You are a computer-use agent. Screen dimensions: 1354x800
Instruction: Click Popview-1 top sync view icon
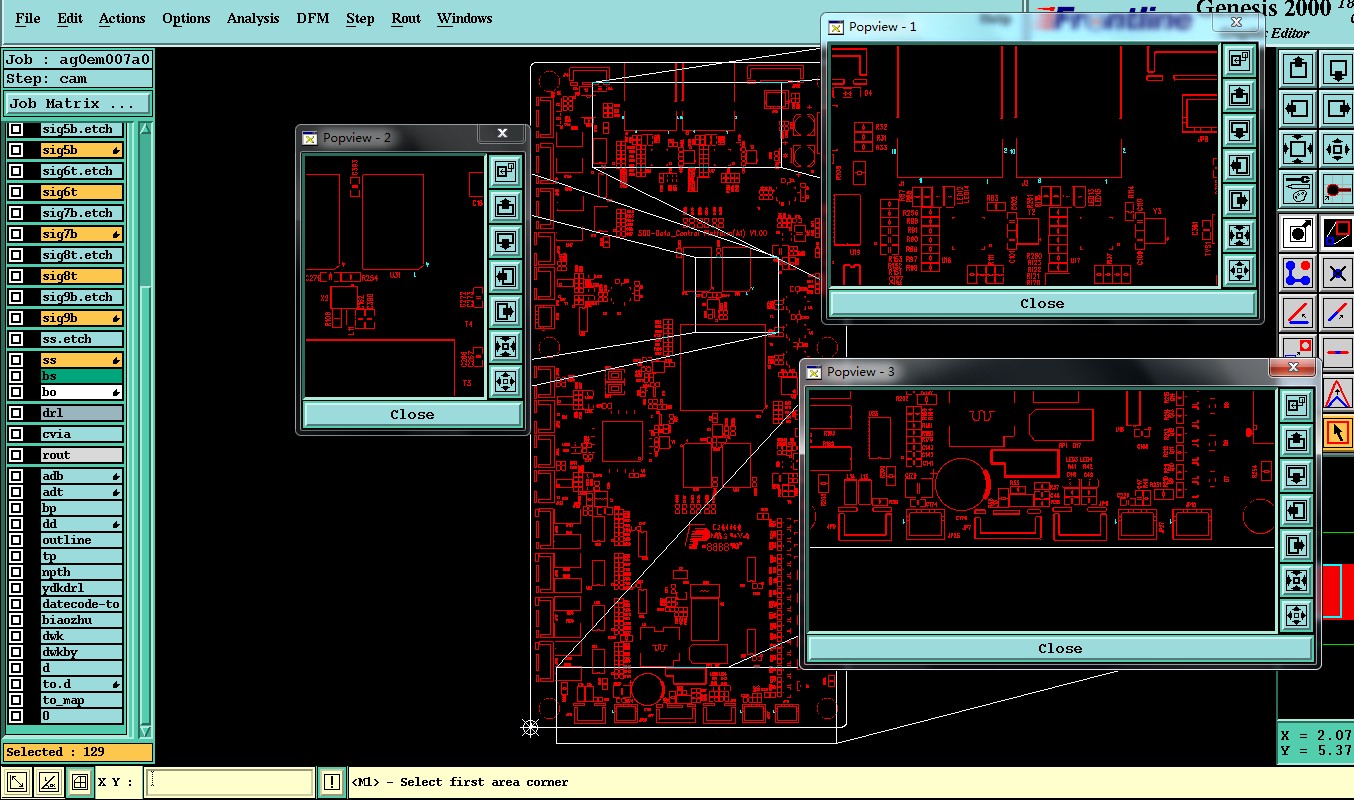pos(1239,60)
